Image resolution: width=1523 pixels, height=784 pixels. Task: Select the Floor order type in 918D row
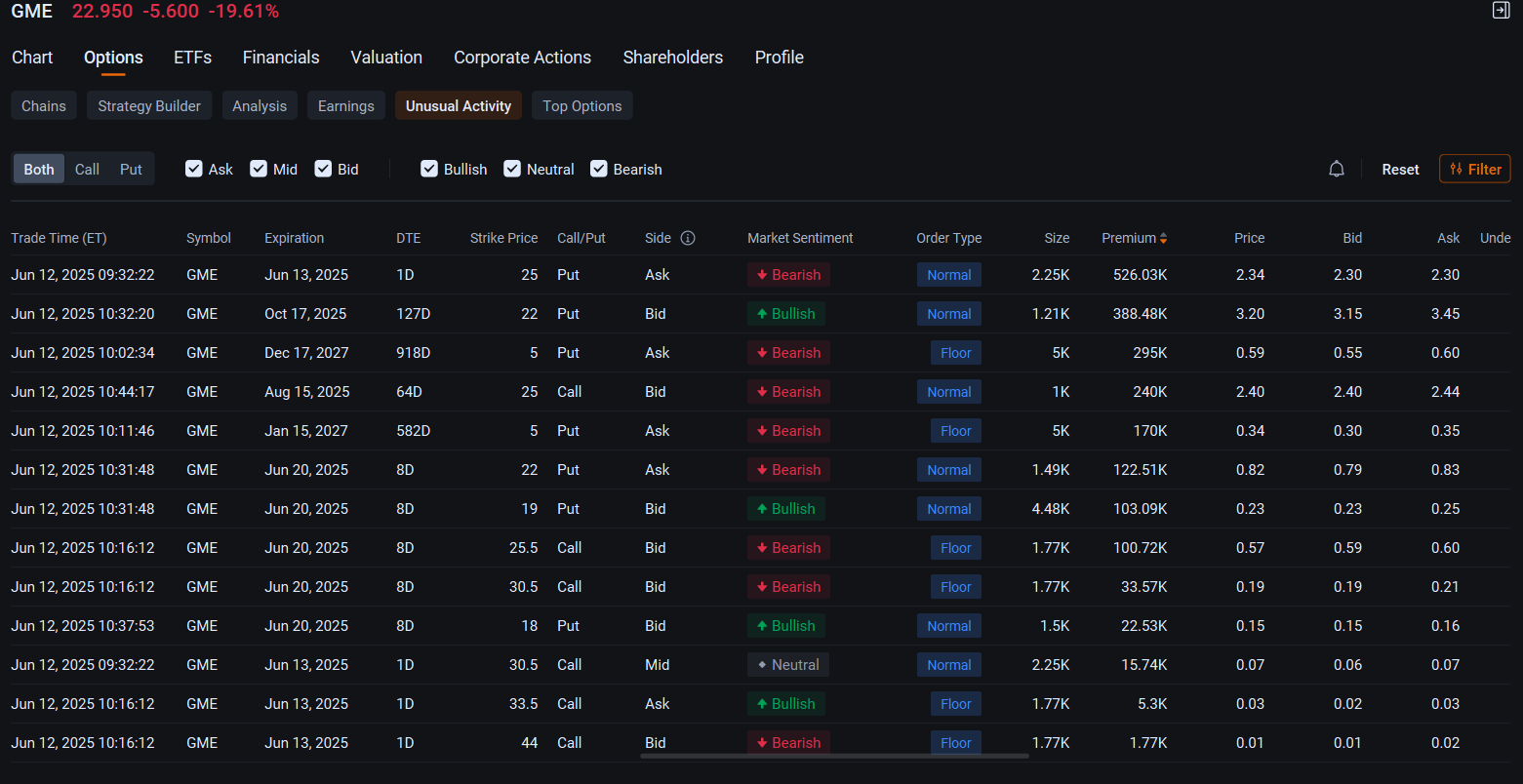[x=956, y=353]
